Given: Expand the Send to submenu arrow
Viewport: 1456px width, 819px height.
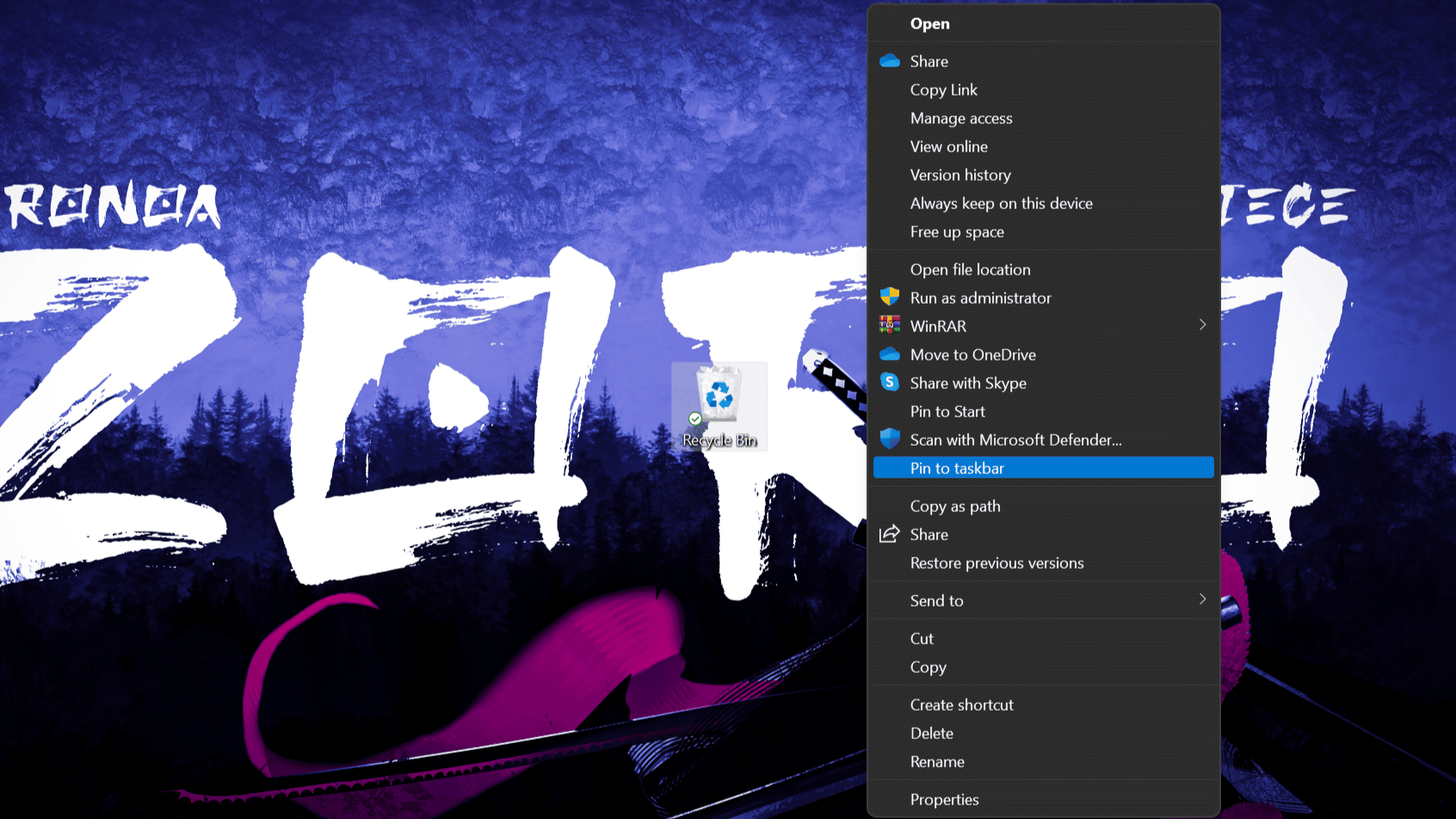Looking at the screenshot, I should 1202,600.
